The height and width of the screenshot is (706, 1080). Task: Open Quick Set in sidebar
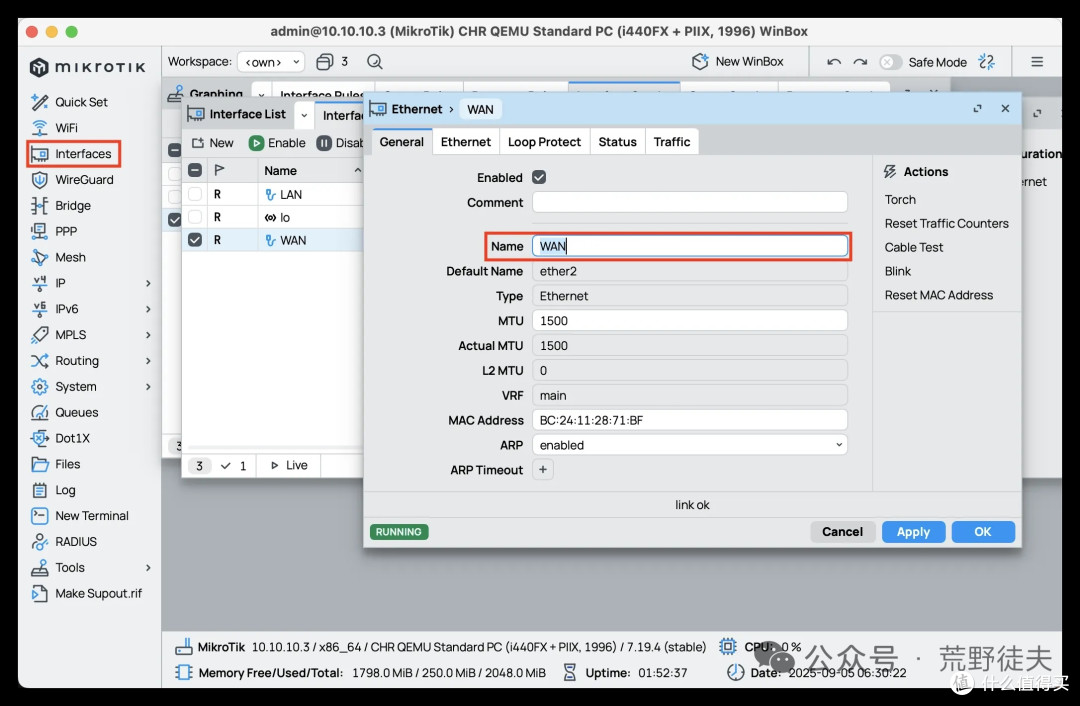70,102
